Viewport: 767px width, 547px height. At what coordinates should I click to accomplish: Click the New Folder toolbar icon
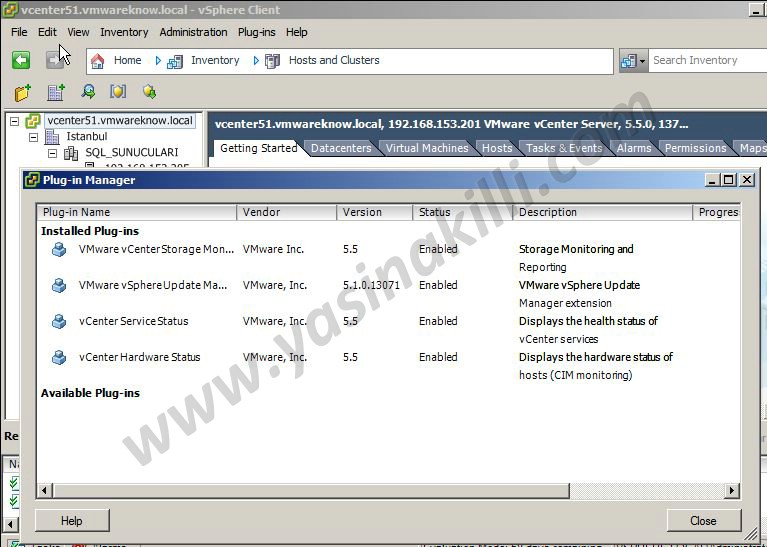click(x=23, y=92)
